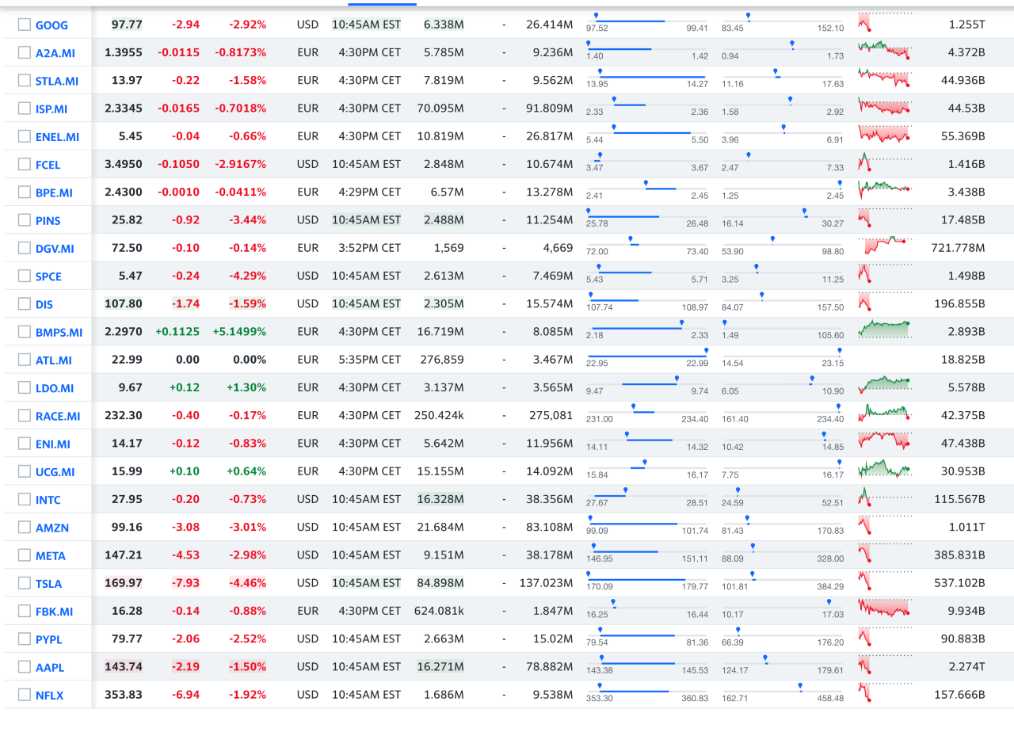Select the A2A.MI row checkbox
This screenshot has height=729, width=1014.
[x=24, y=52]
